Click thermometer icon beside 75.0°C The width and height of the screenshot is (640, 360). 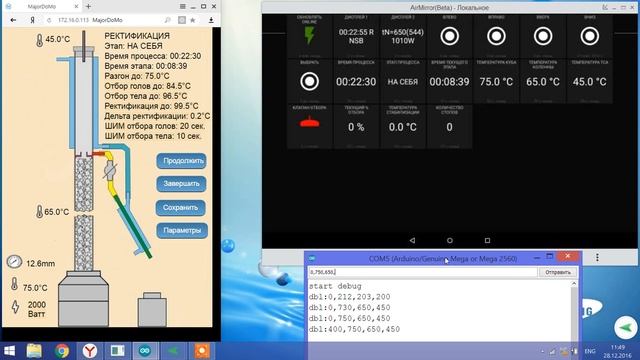point(15,284)
